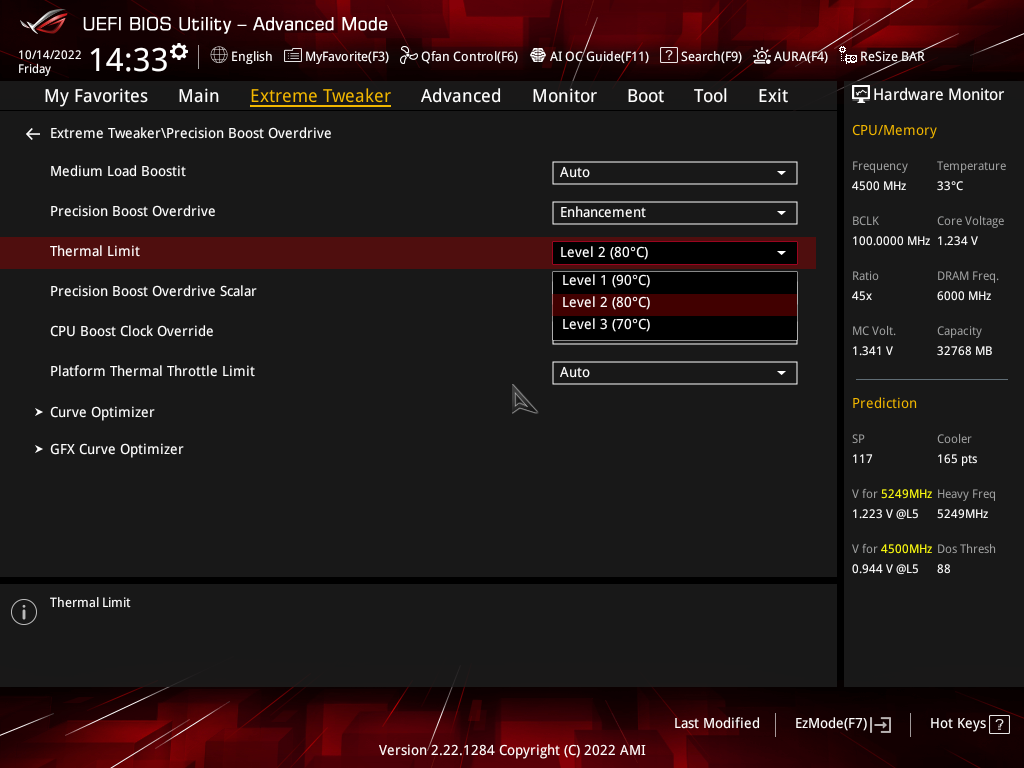Click English language selector
This screenshot has width=1024, height=768.
pos(251,57)
